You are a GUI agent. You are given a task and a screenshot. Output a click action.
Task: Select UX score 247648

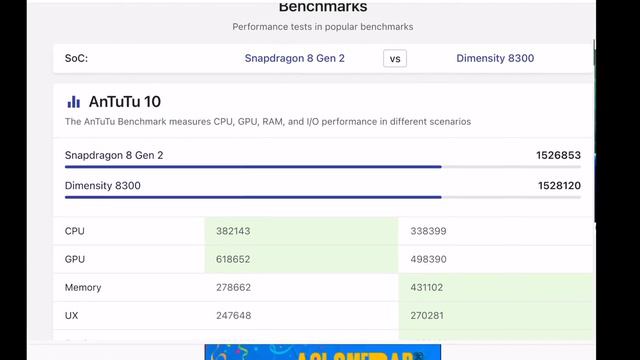[233, 316]
